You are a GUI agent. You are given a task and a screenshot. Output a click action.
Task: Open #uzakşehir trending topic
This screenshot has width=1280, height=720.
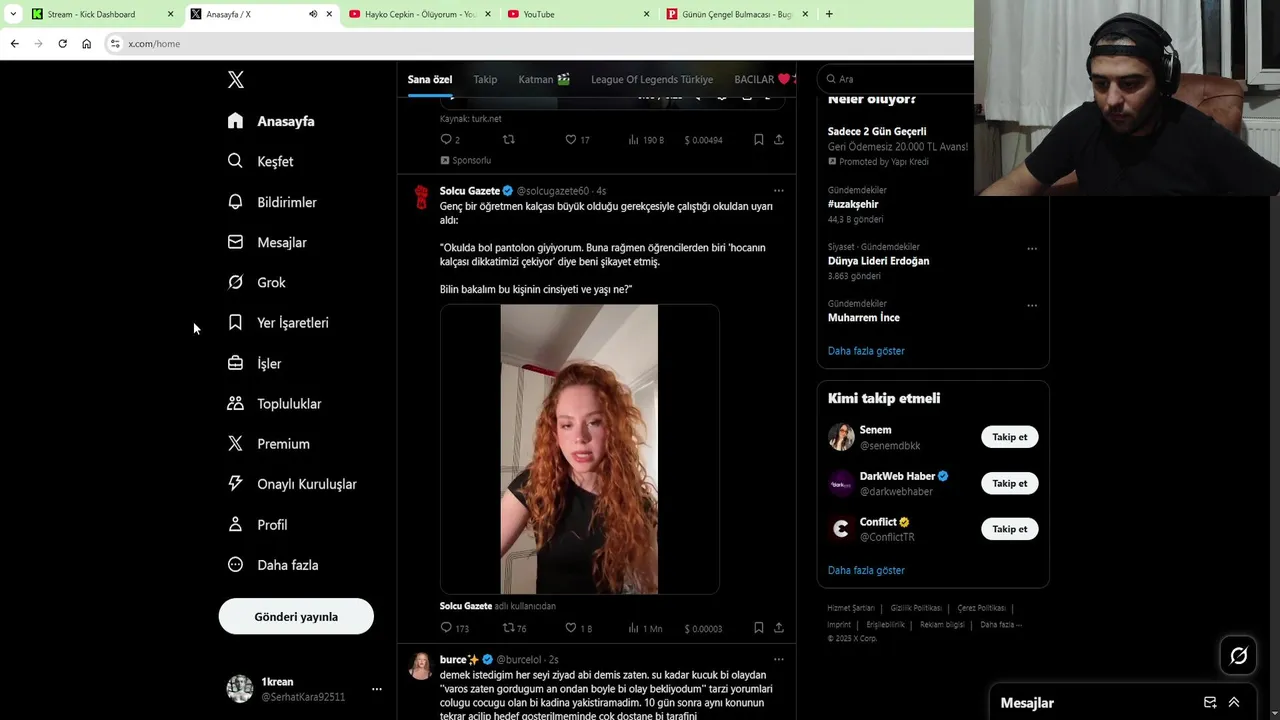[853, 204]
